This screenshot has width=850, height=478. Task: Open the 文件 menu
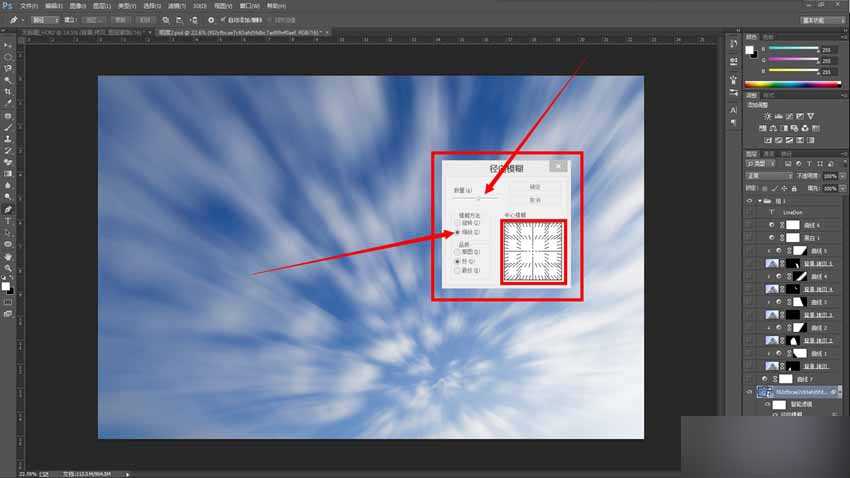(28, 6)
